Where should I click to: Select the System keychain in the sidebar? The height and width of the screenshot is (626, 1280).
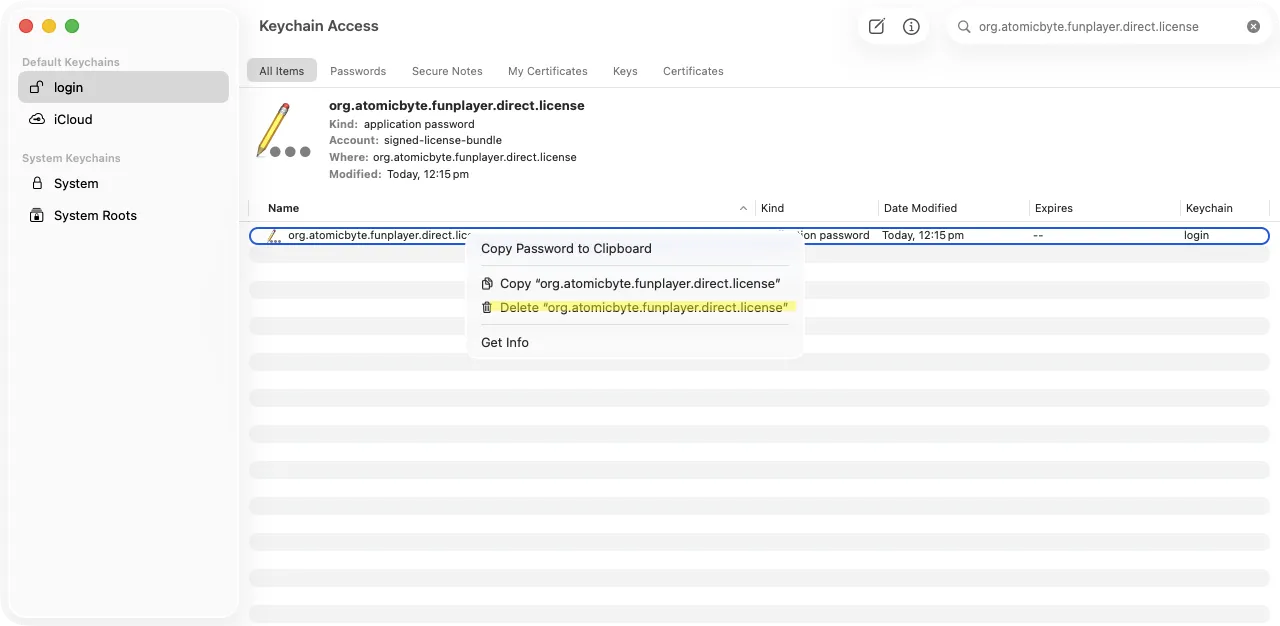coord(123,183)
